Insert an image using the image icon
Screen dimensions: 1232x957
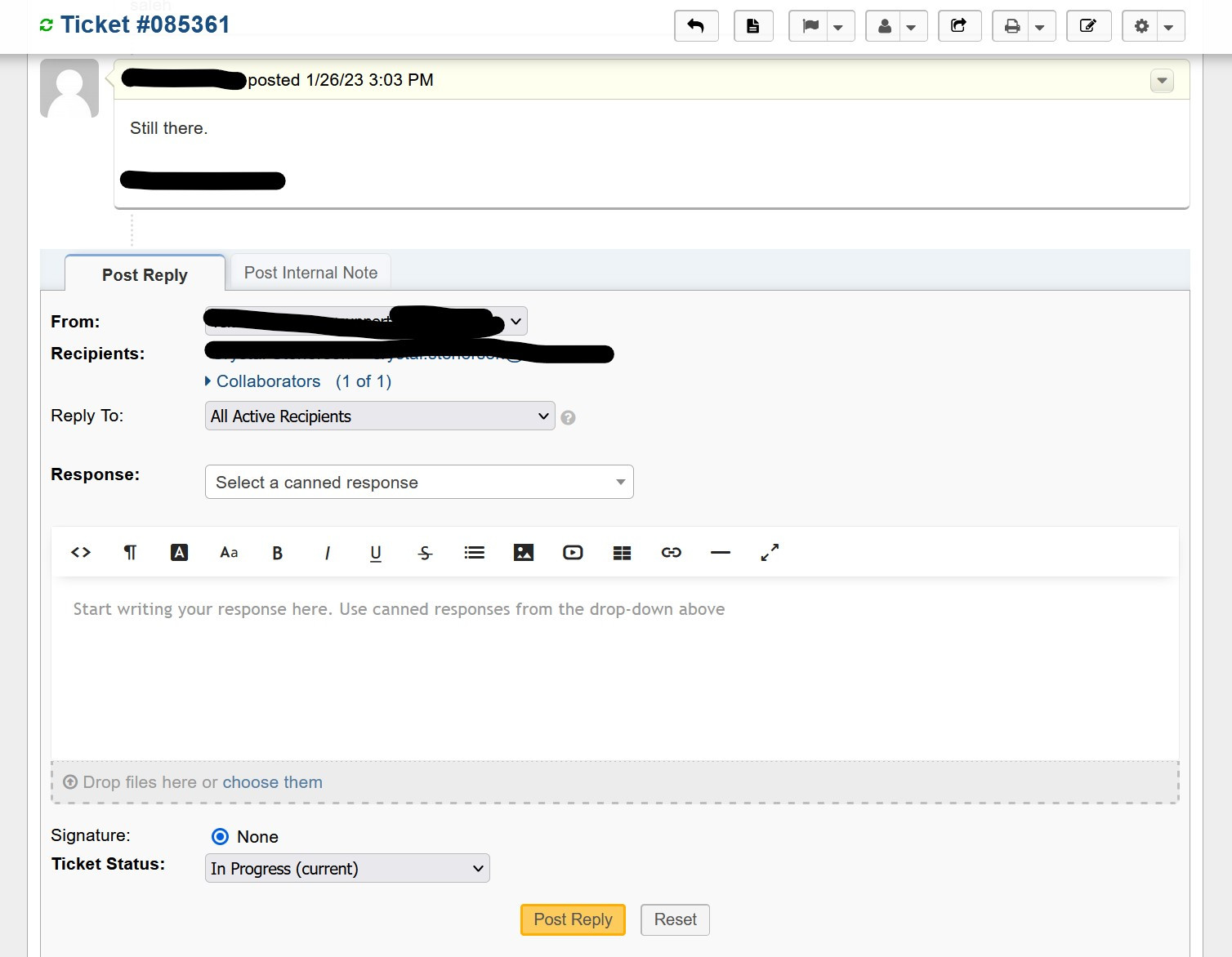[524, 553]
